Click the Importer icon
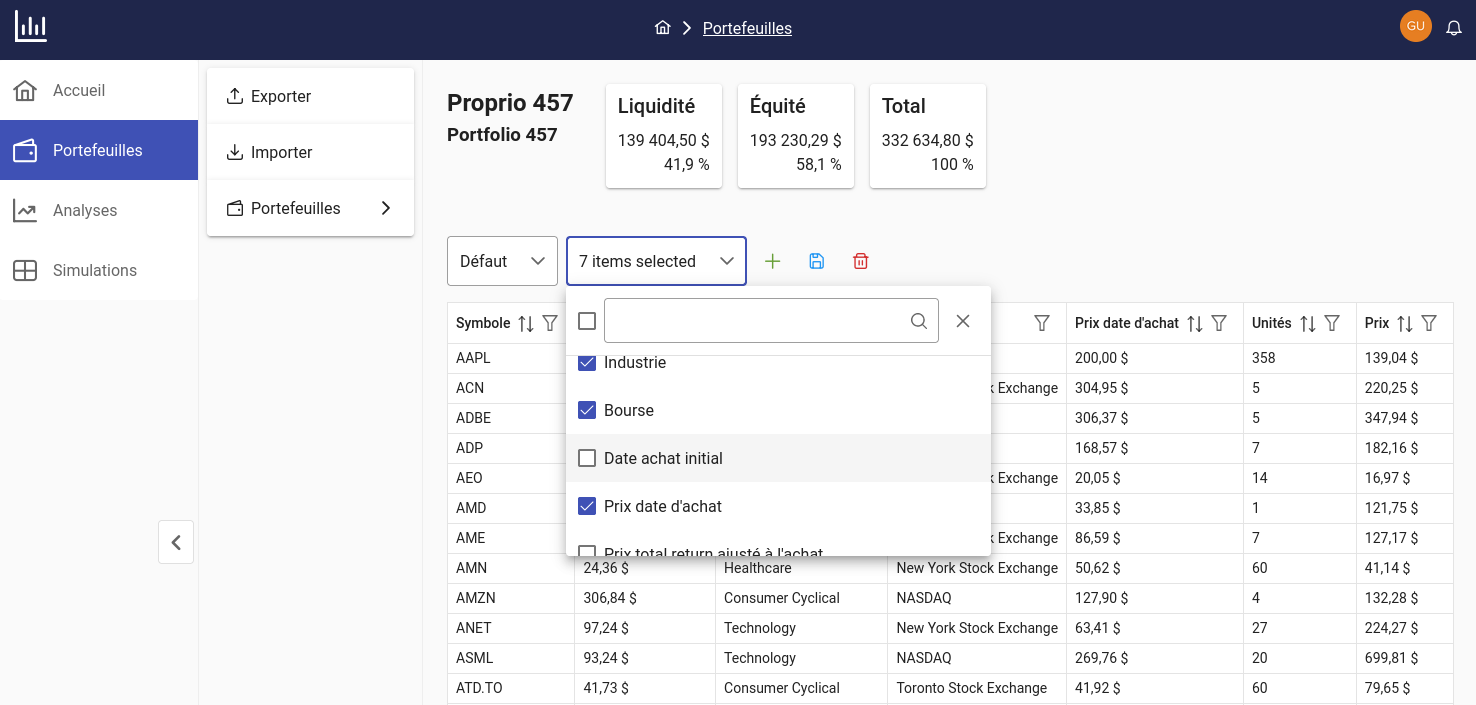This screenshot has width=1476, height=705. [234, 151]
